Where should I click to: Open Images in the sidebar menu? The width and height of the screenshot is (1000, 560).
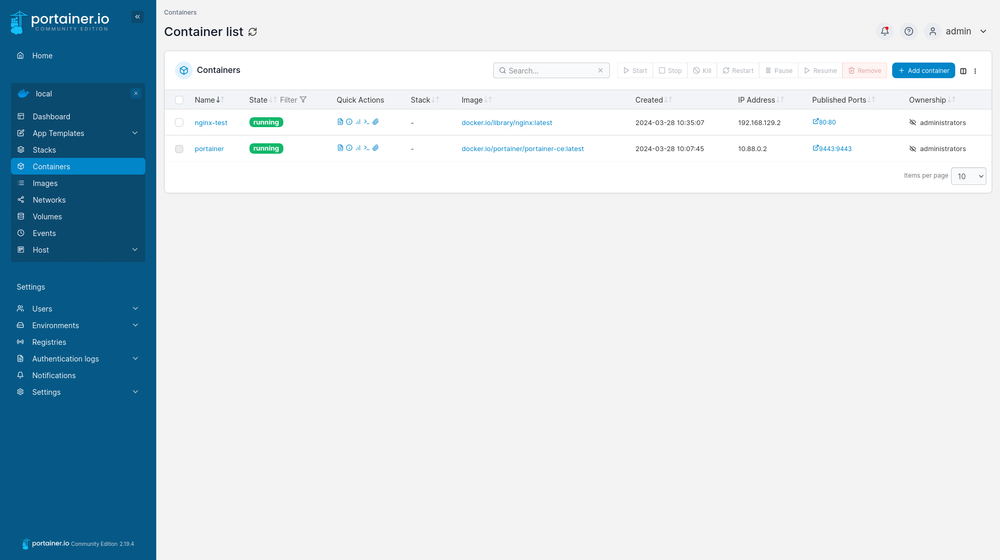tap(45, 183)
